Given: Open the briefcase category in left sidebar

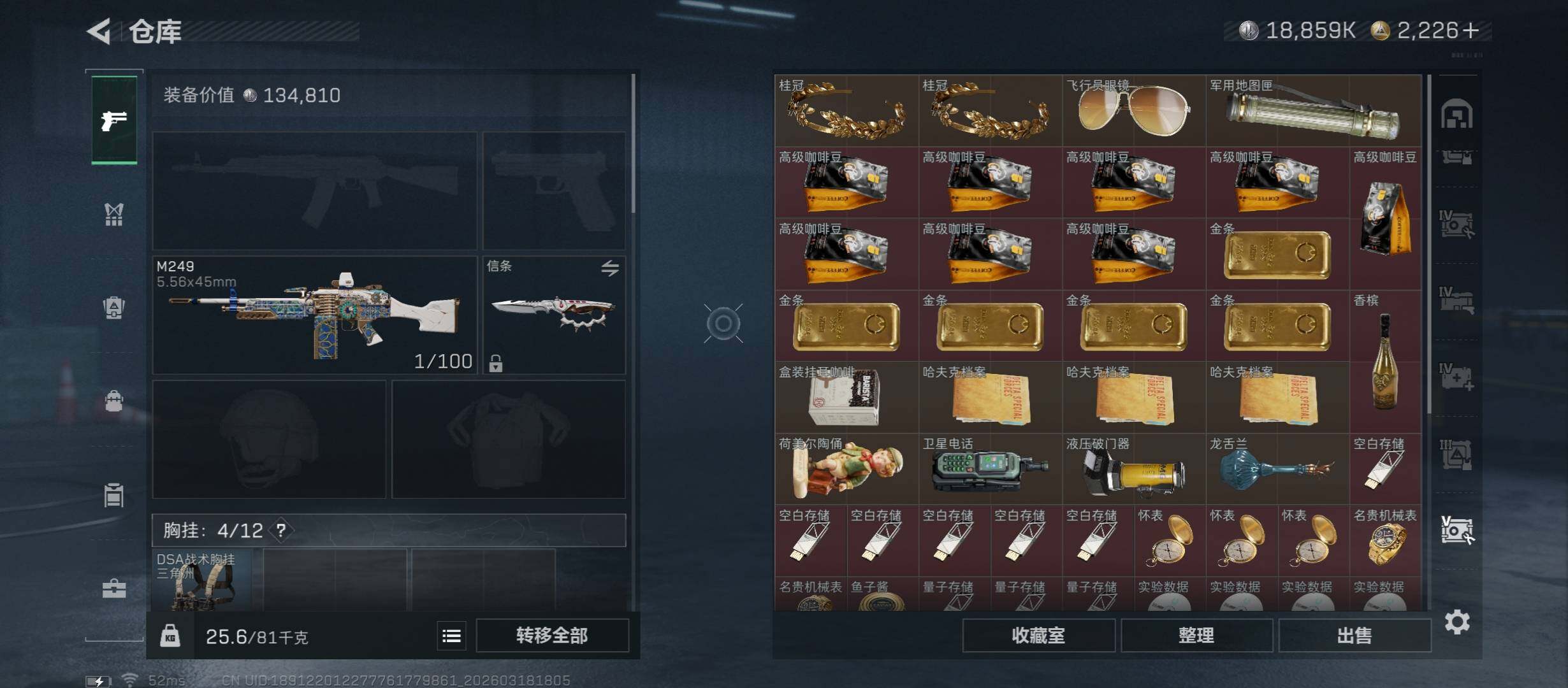Looking at the screenshot, I should [114, 588].
